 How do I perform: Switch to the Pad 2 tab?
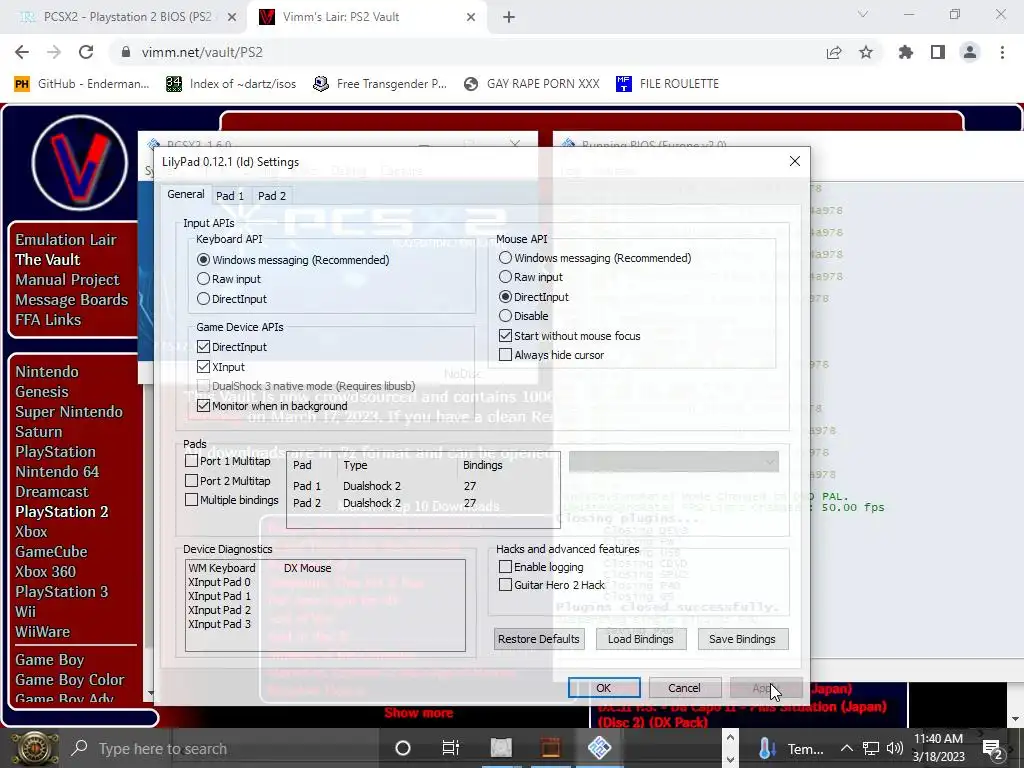272,196
